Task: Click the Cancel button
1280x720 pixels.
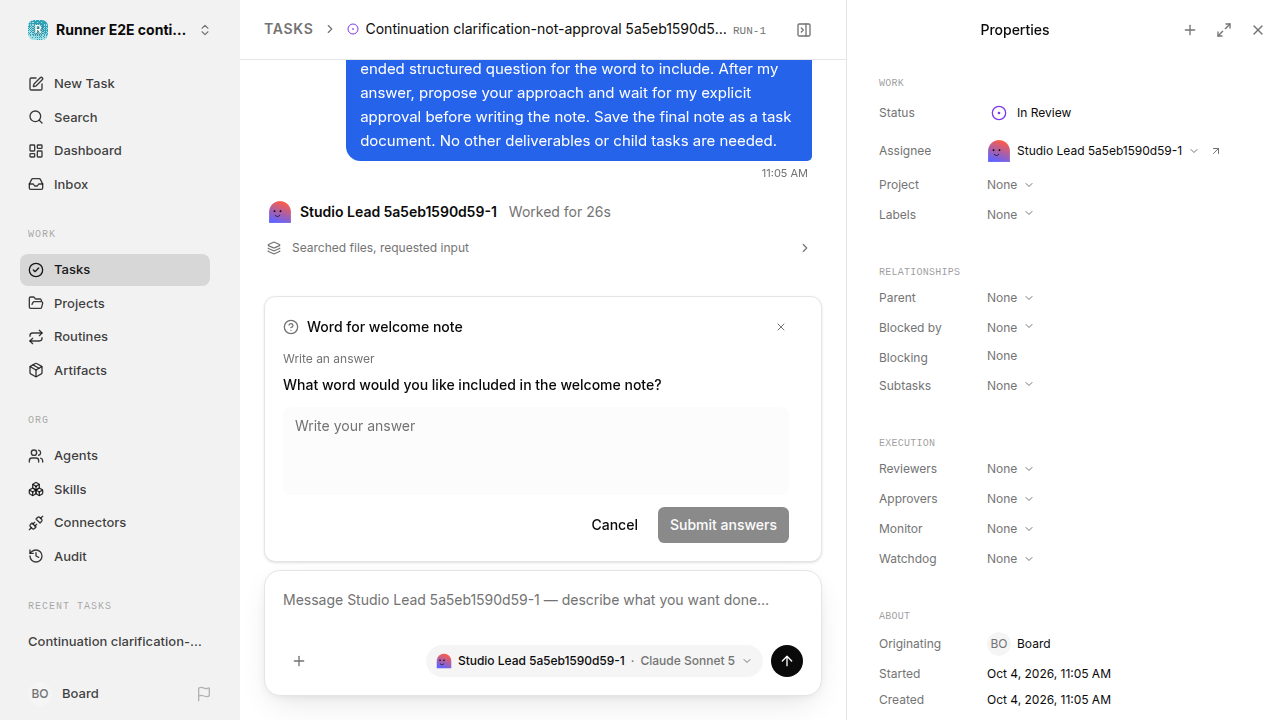Action: click(x=614, y=525)
